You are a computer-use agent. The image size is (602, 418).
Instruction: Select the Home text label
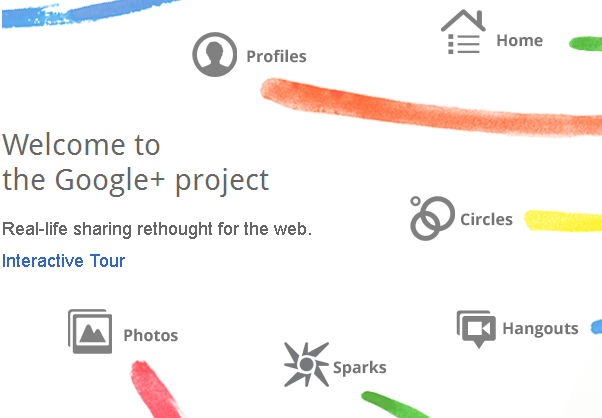(519, 40)
